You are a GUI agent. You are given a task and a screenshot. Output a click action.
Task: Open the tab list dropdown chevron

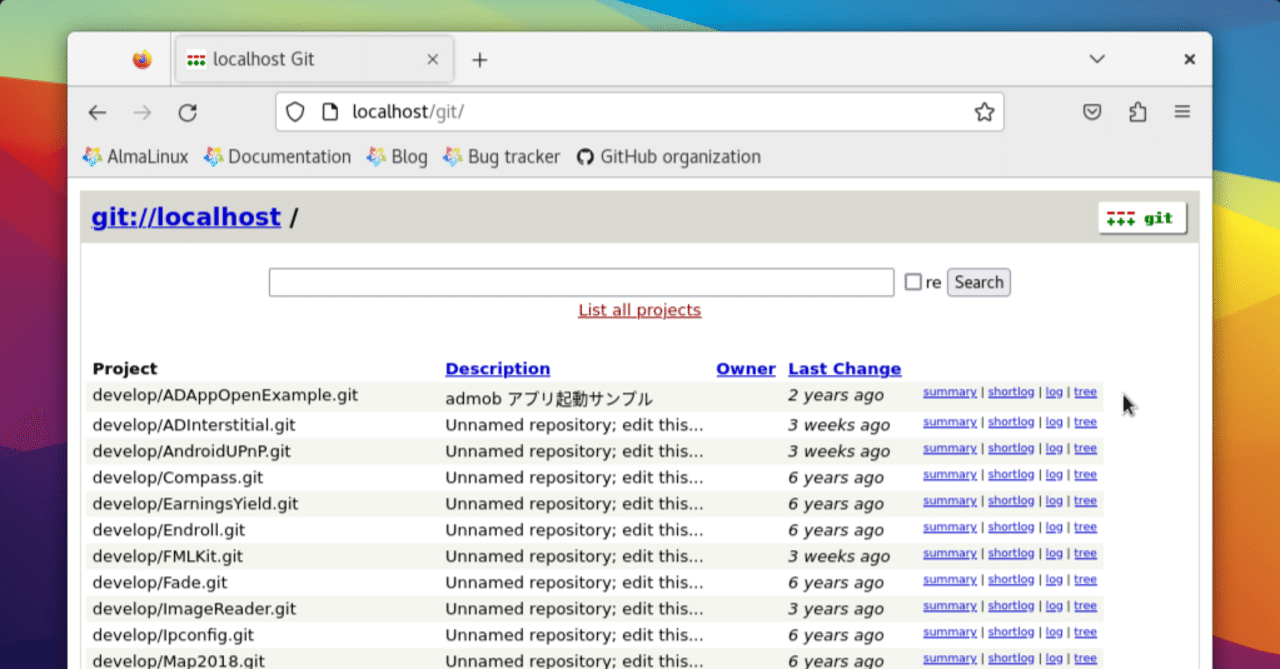pyautogui.click(x=1097, y=59)
